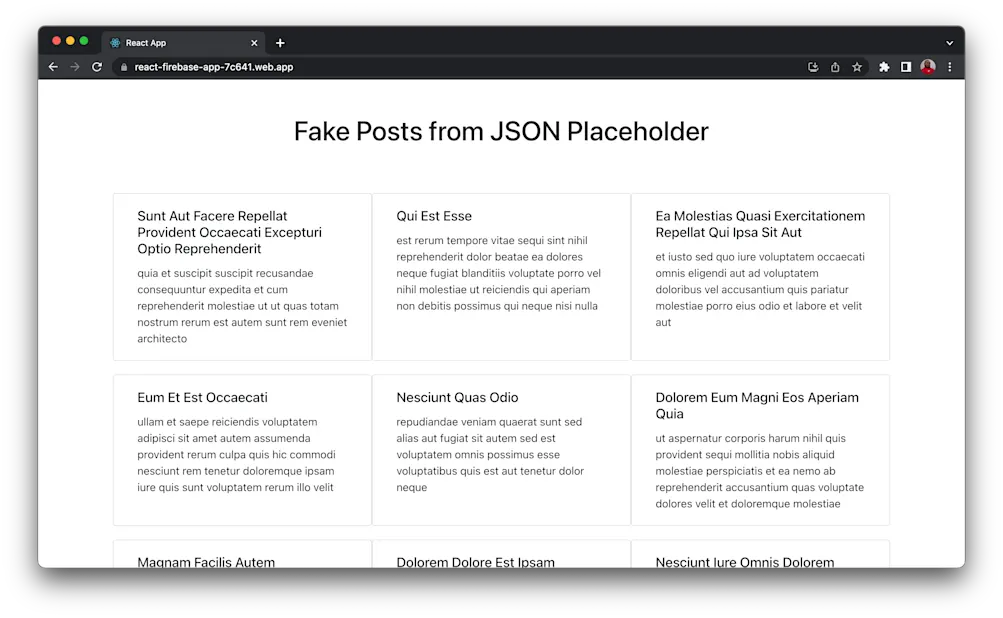Click the back navigation arrow
The width and height of the screenshot is (1003, 618).
coord(53,67)
